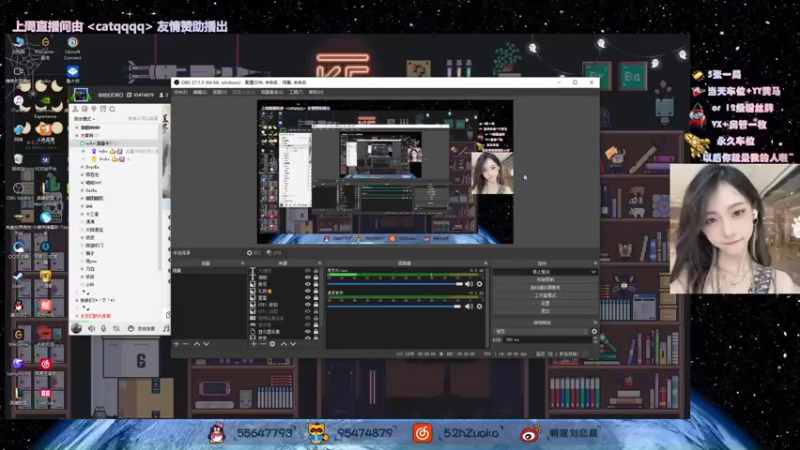Open source properties gear in Sources dock
This screenshot has height=450, width=800.
(272, 344)
